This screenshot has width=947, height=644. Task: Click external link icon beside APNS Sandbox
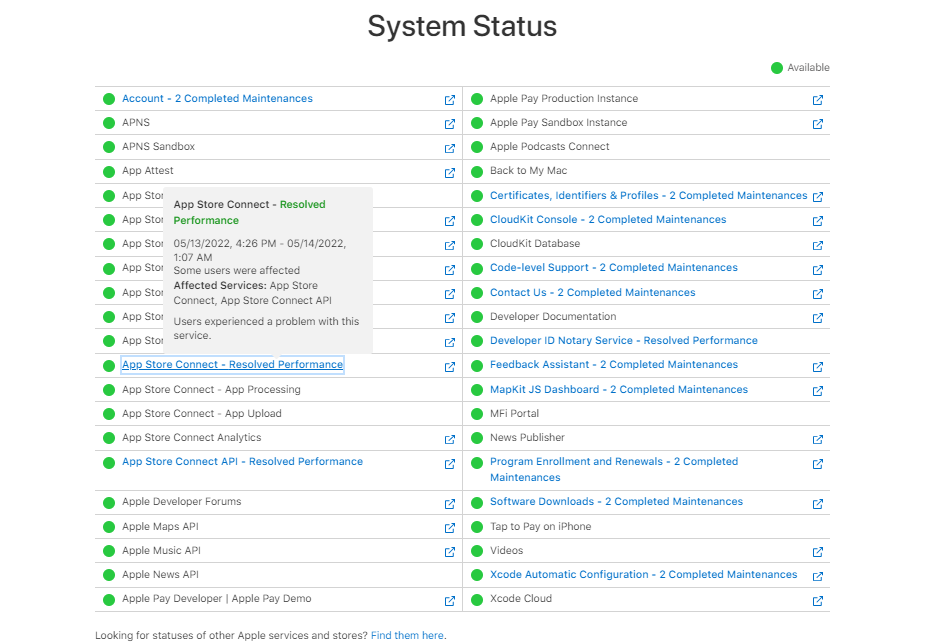pos(450,148)
